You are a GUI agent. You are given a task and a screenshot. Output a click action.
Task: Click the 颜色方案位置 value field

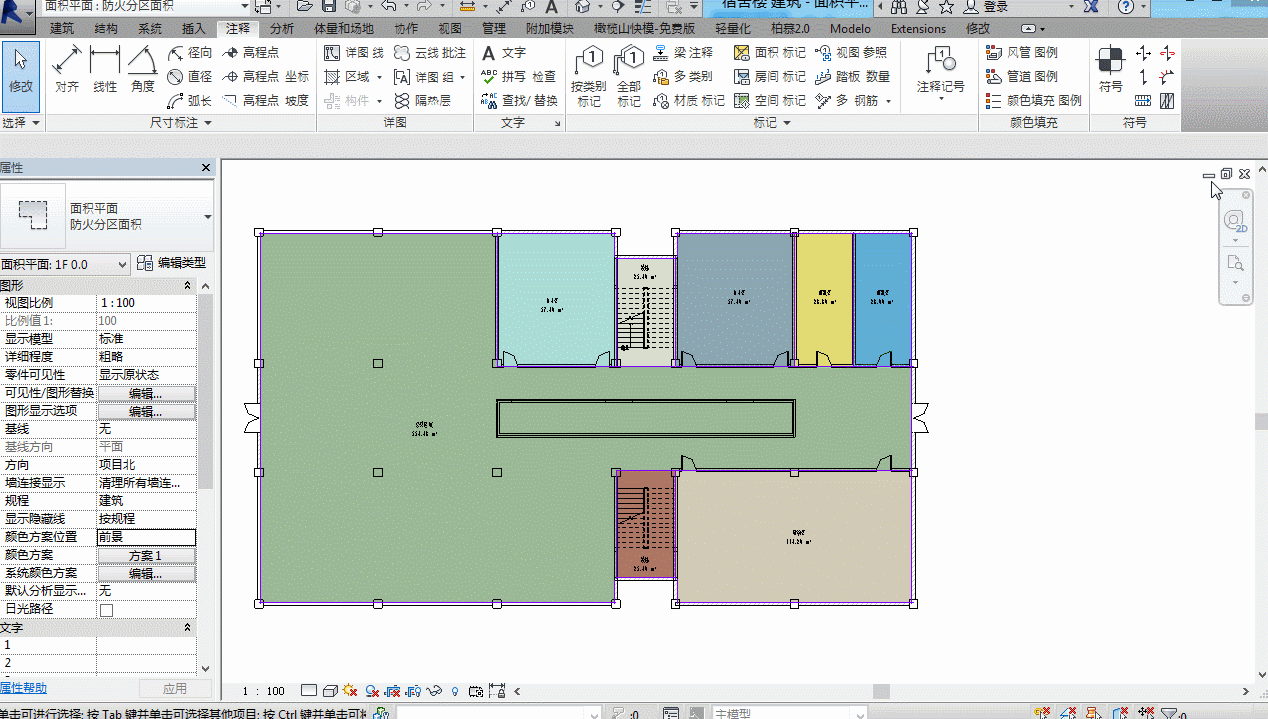coord(146,537)
